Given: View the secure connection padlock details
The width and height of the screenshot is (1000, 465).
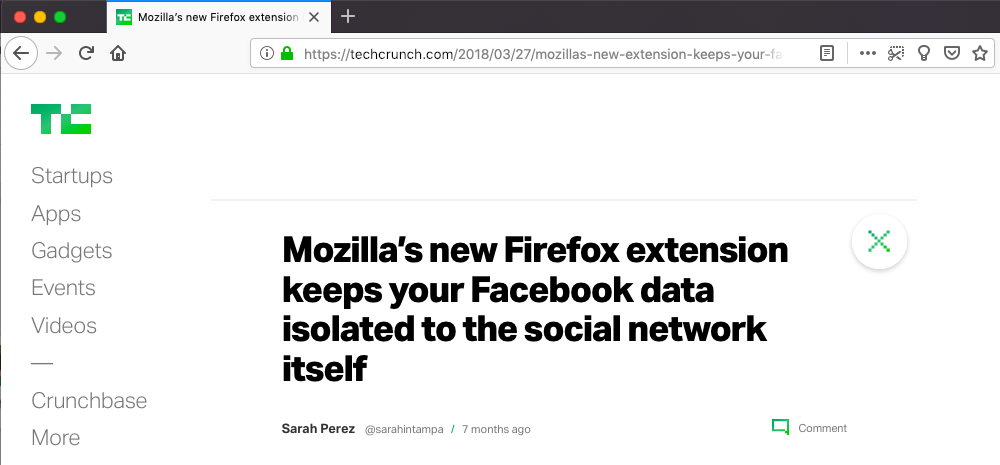Looking at the screenshot, I should coord(287,54).
